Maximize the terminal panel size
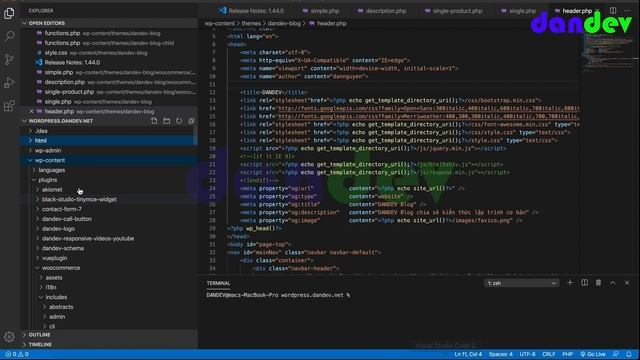640x360 pixels. click(613, 283)
